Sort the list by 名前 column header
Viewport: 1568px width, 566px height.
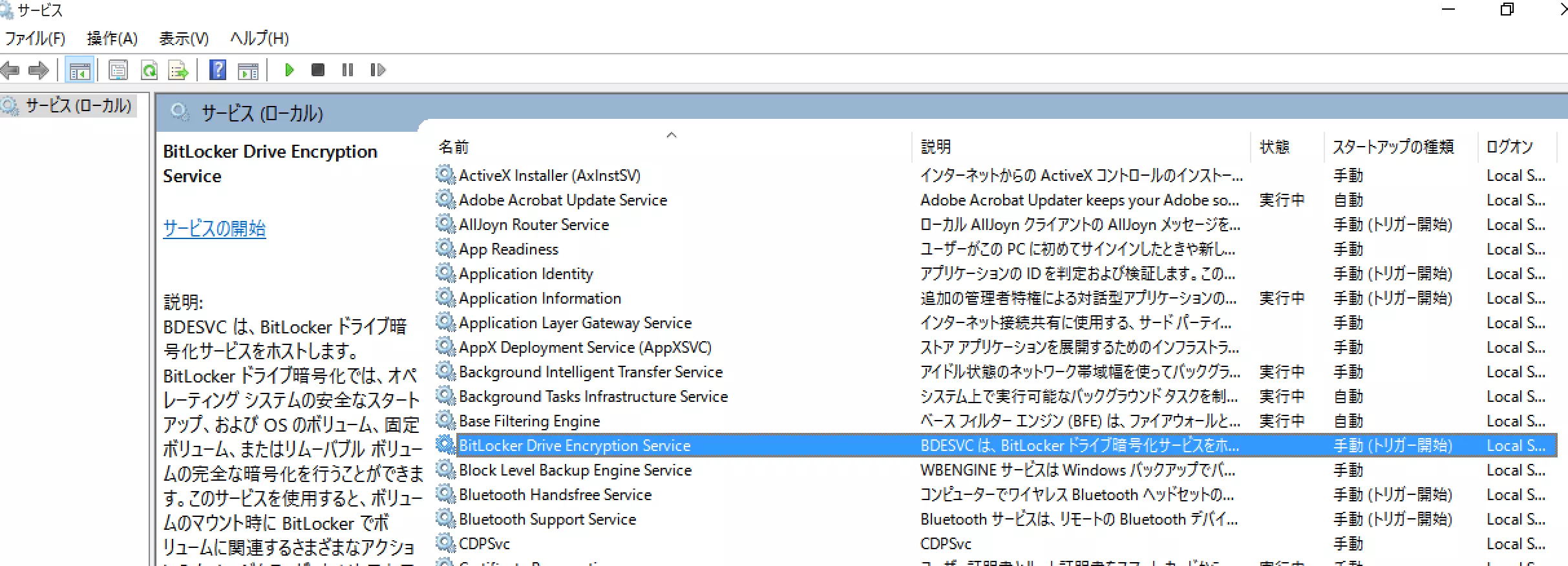454,147
